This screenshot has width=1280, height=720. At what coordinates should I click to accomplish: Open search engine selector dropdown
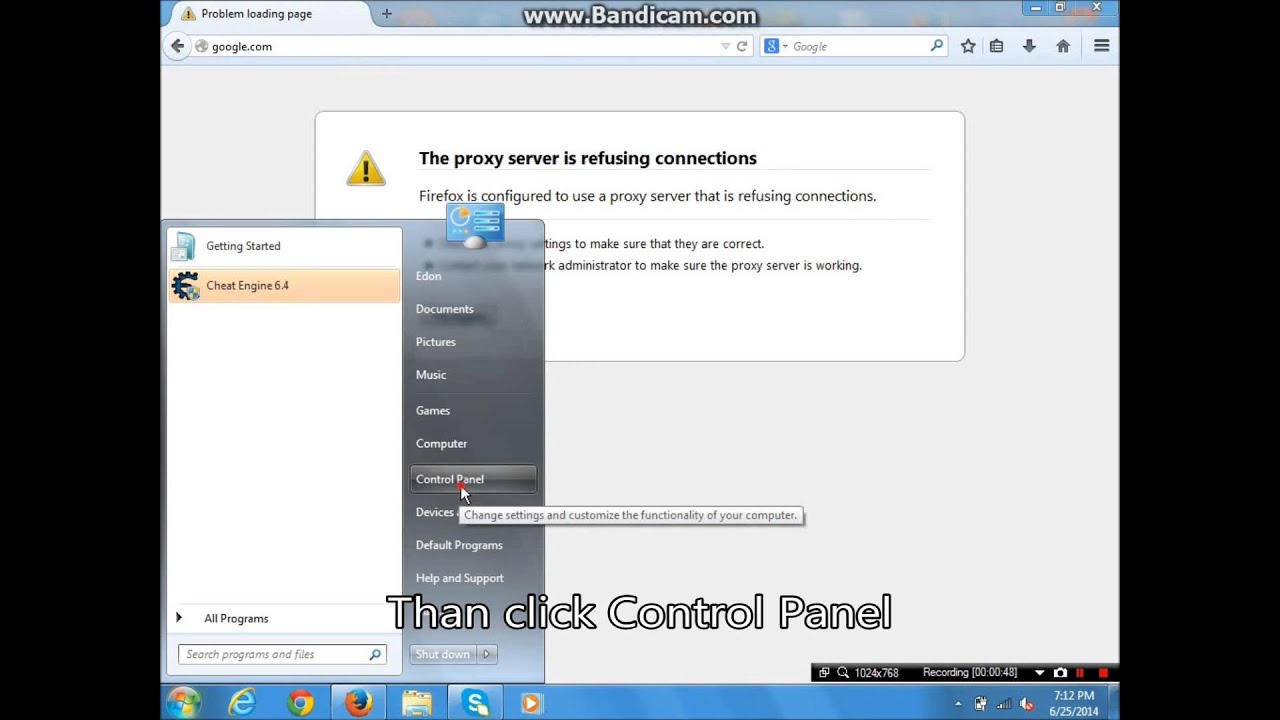click(775, 46)
